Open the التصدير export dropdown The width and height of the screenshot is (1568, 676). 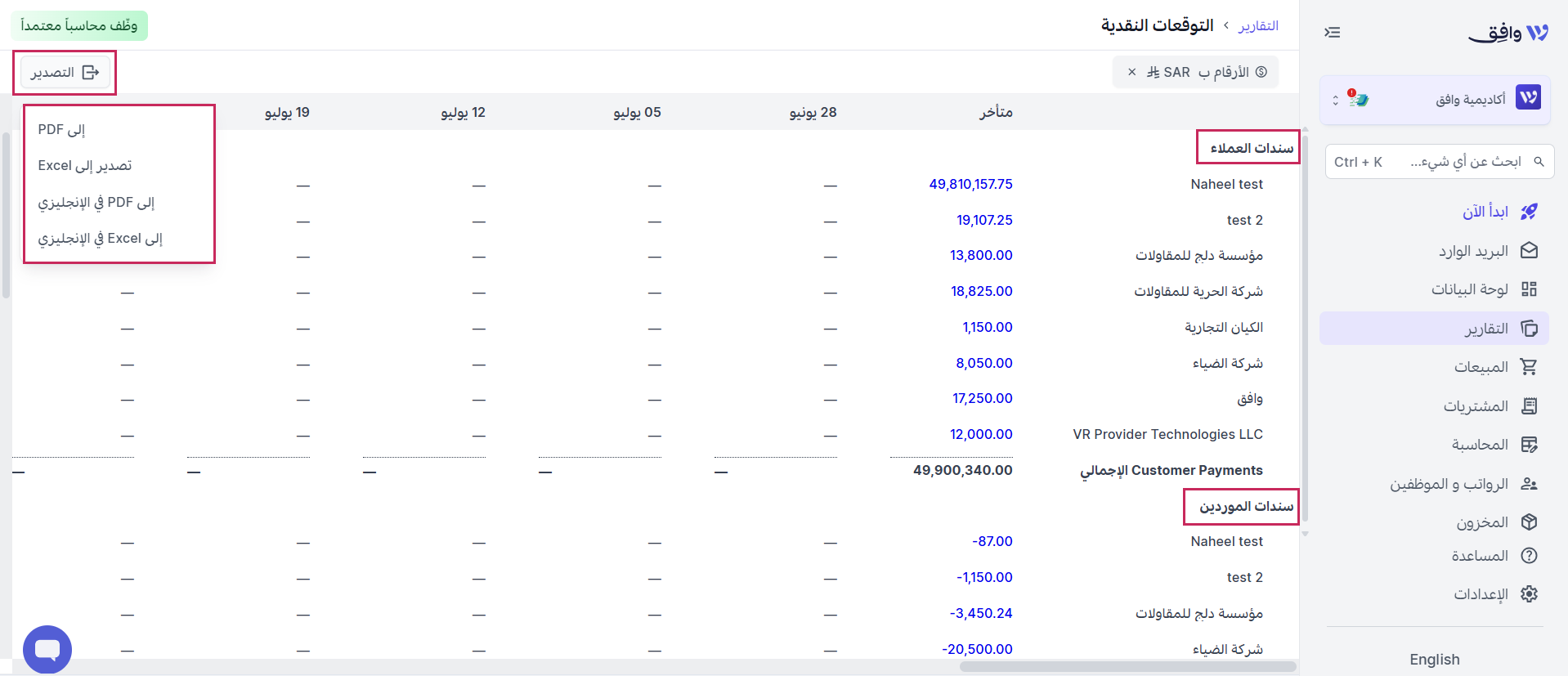[65, 73]
